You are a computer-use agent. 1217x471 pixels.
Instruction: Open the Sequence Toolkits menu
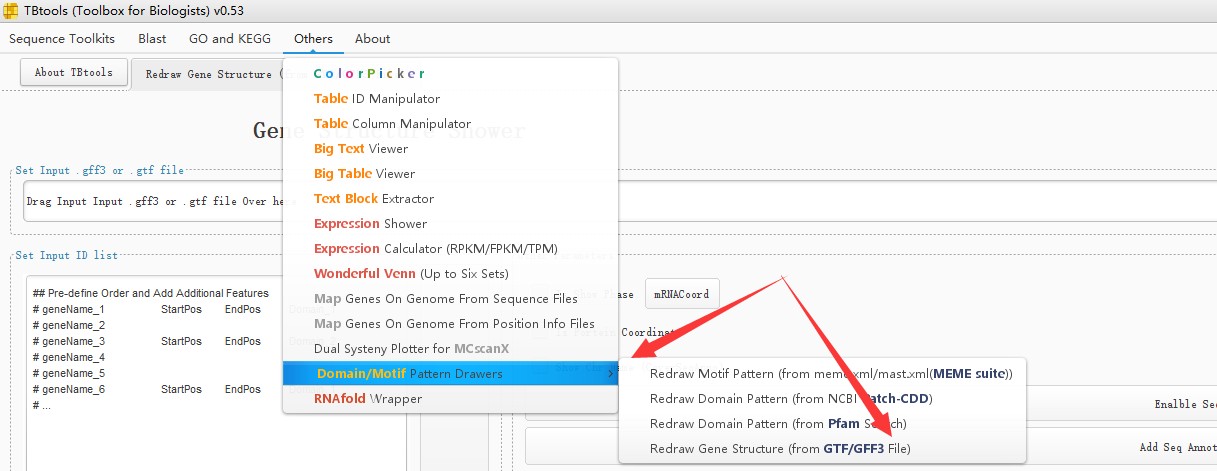(62, 39)
